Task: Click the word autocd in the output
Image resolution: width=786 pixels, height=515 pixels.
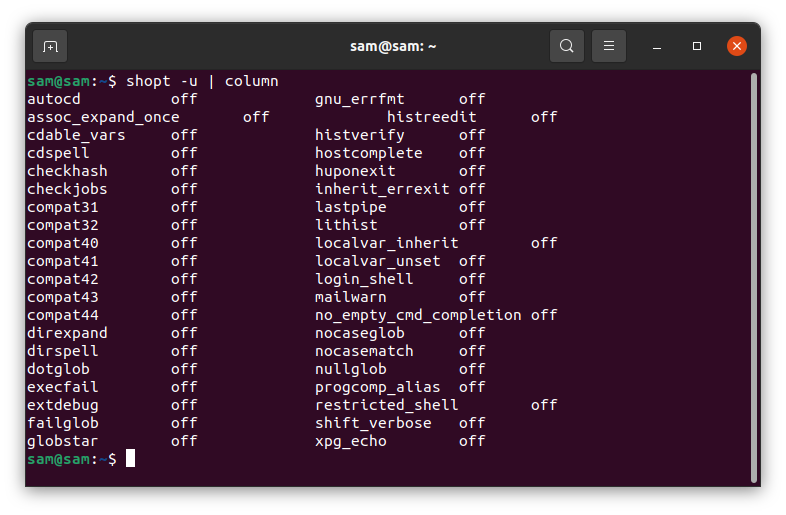Action: (54, 99)
